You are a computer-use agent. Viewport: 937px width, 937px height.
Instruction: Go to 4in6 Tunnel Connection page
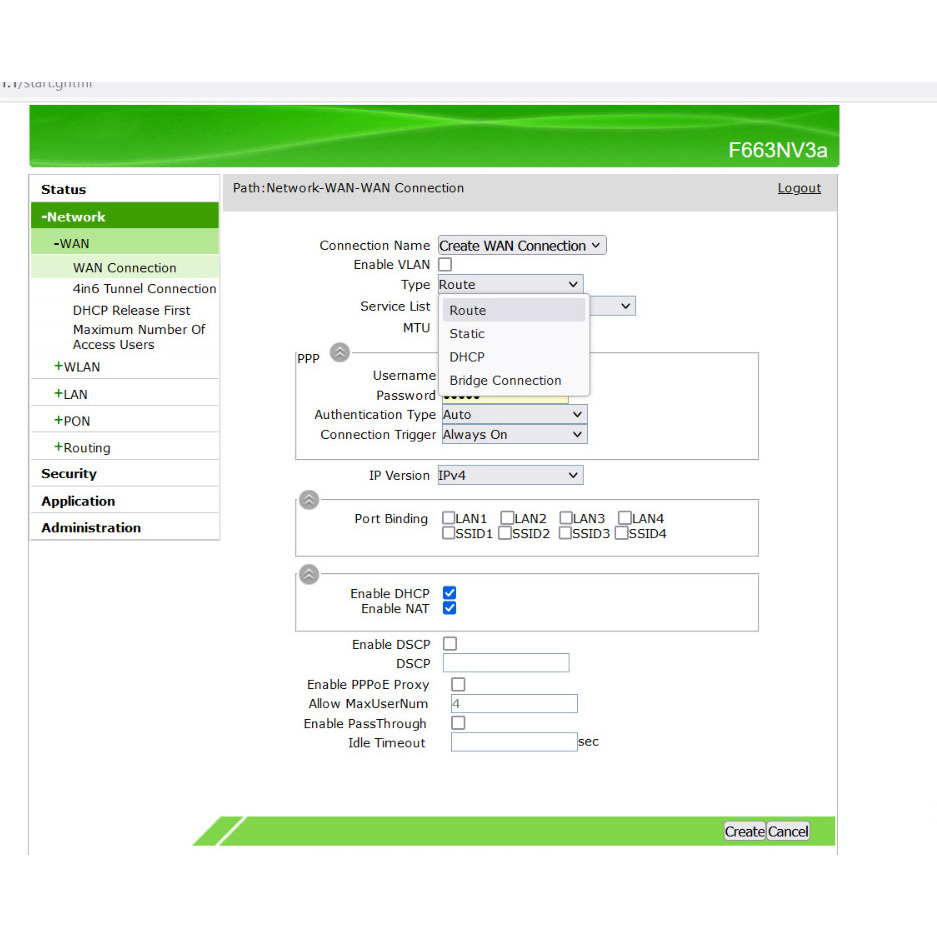[x=144, y=289]
